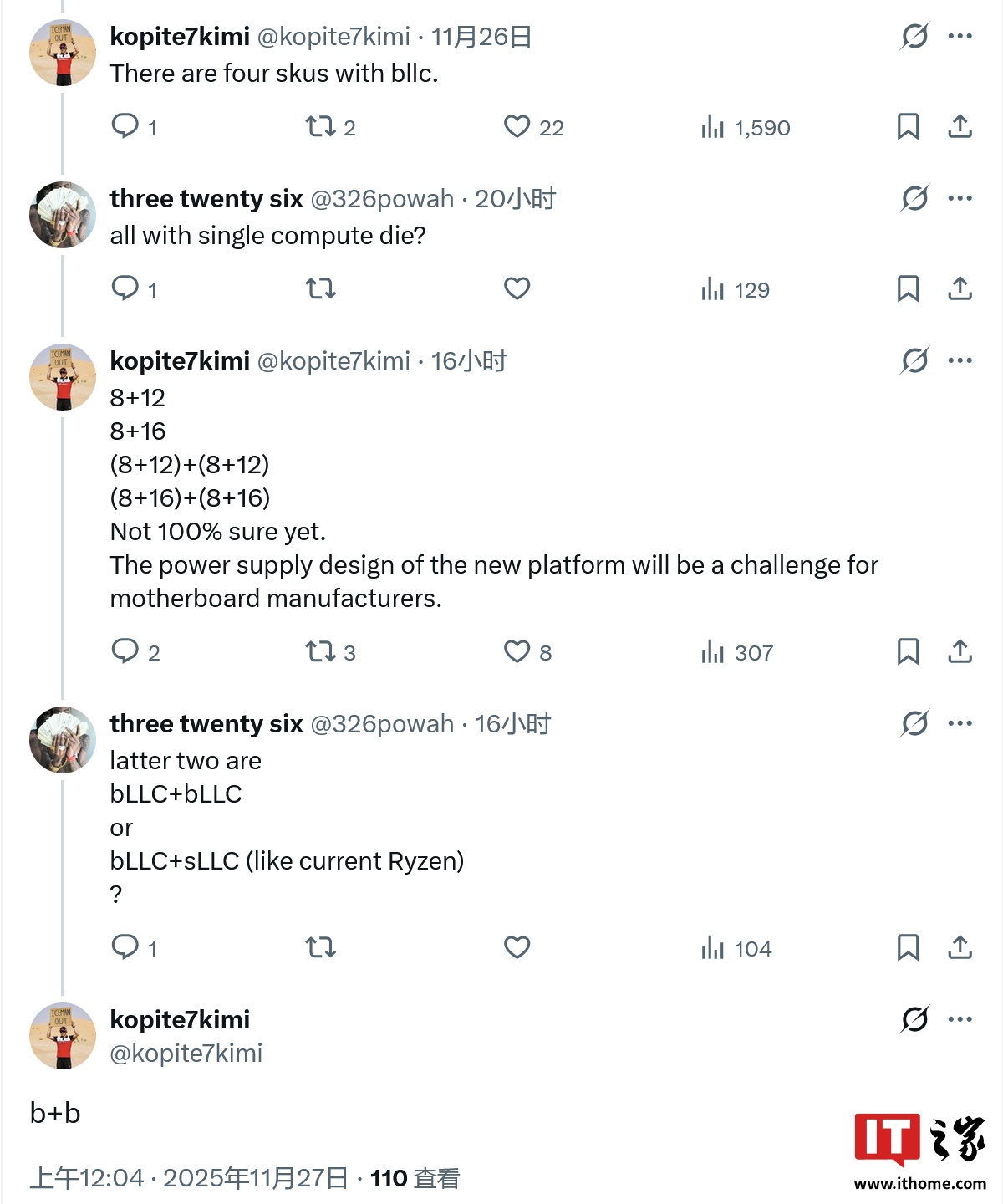
Task: Click Grok icon on 'single compute die' tweet
Action: coord(914,198)
